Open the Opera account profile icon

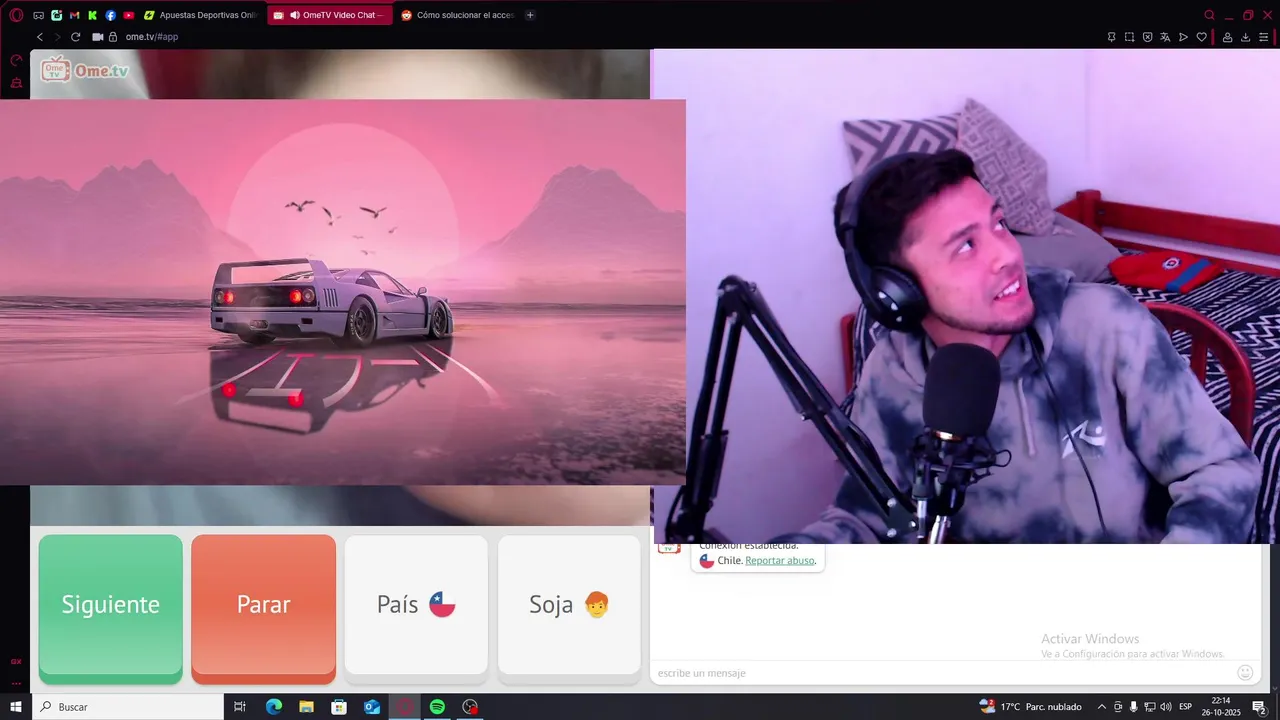(x=1227, y=37)
